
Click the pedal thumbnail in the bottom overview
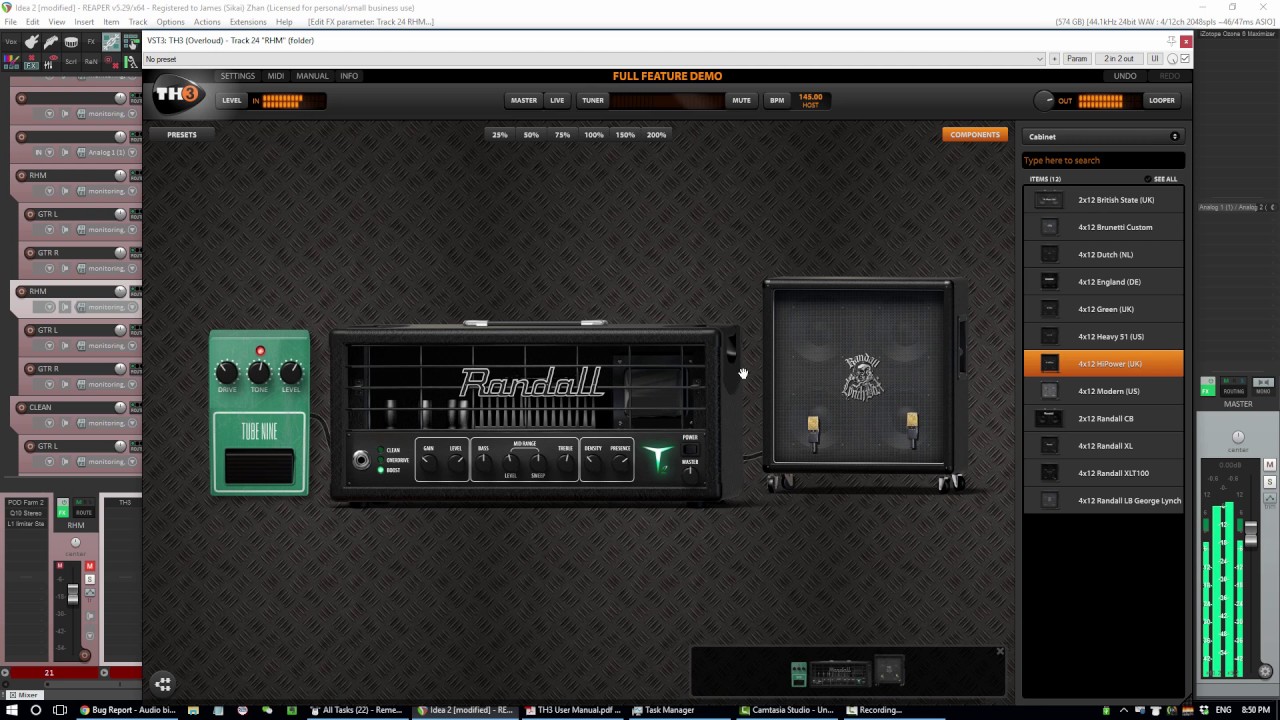click(x=798, y=675)
